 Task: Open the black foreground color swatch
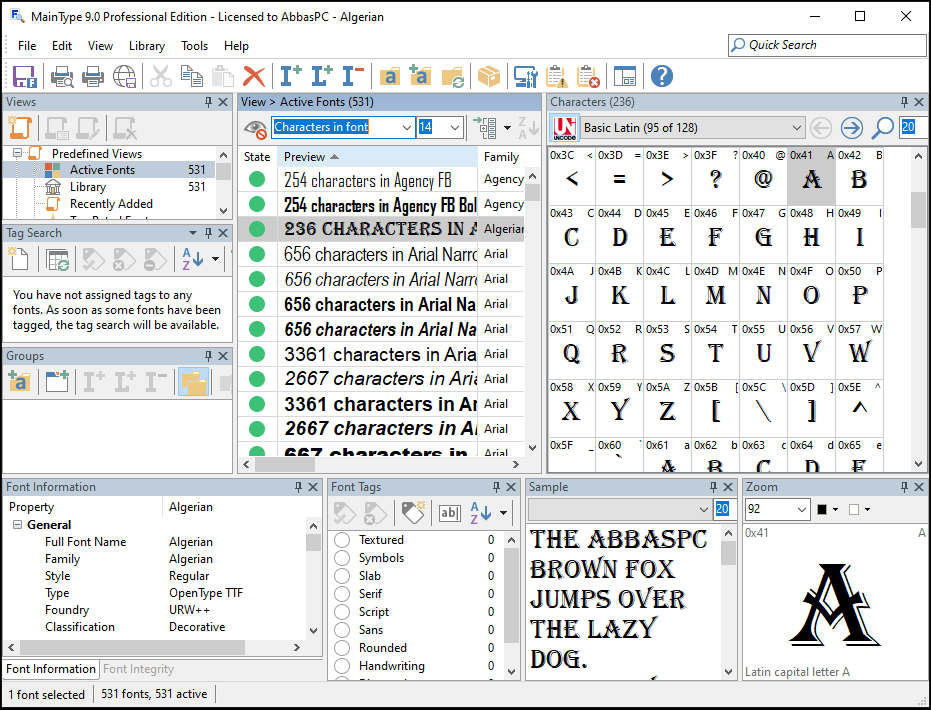[822, 509]
